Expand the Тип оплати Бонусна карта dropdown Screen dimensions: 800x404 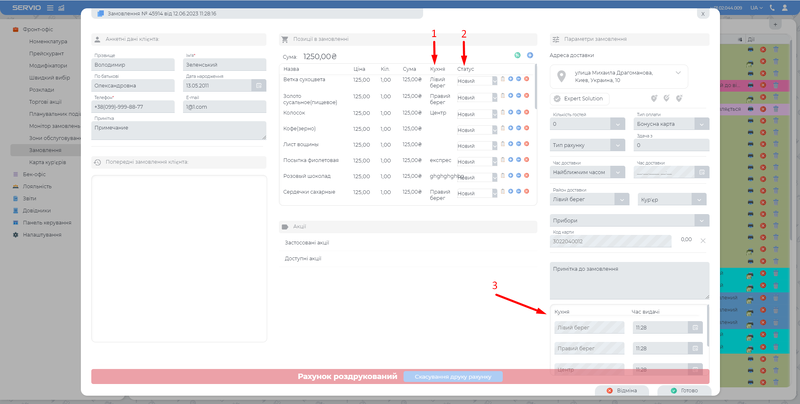click(x=702, y=123)
